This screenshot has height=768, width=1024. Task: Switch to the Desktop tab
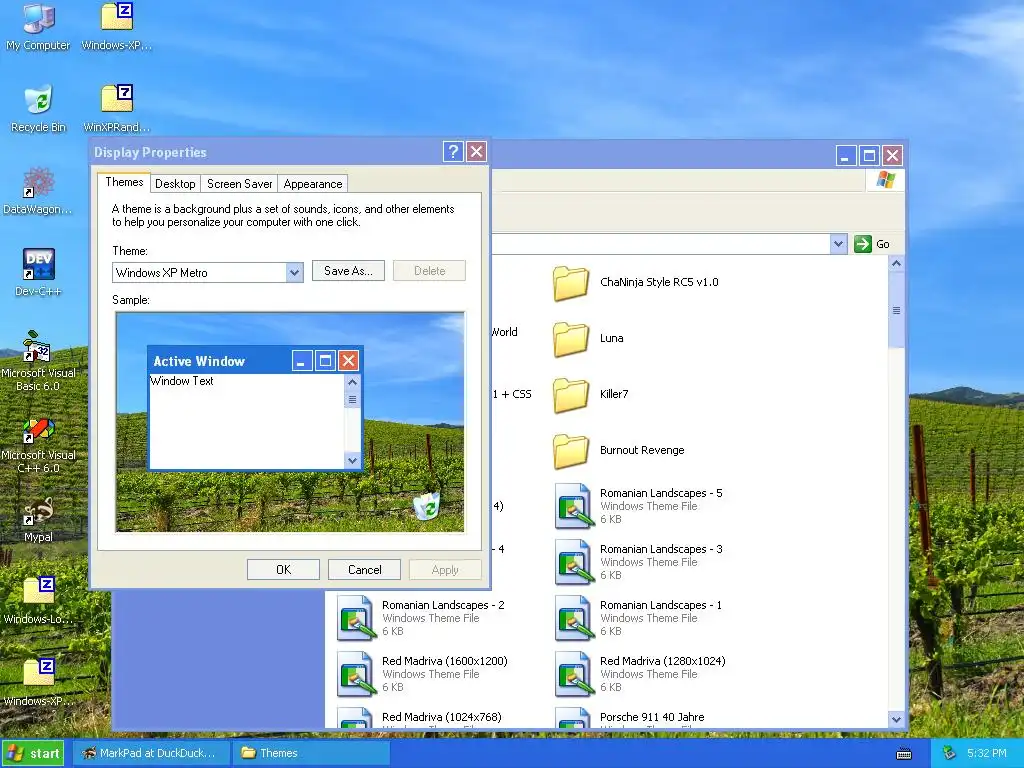coord(175,184)
